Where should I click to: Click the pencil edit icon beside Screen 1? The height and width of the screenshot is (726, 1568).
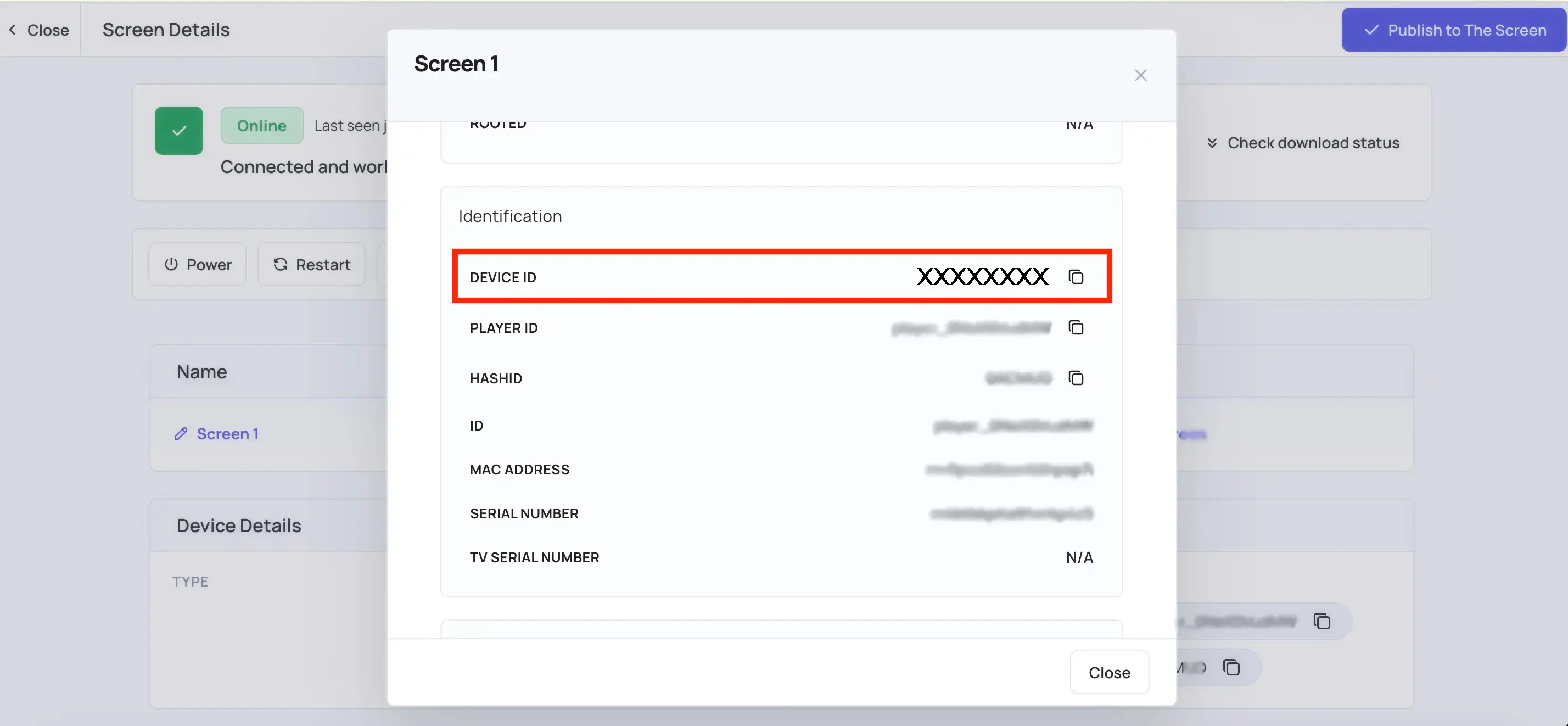181,434
